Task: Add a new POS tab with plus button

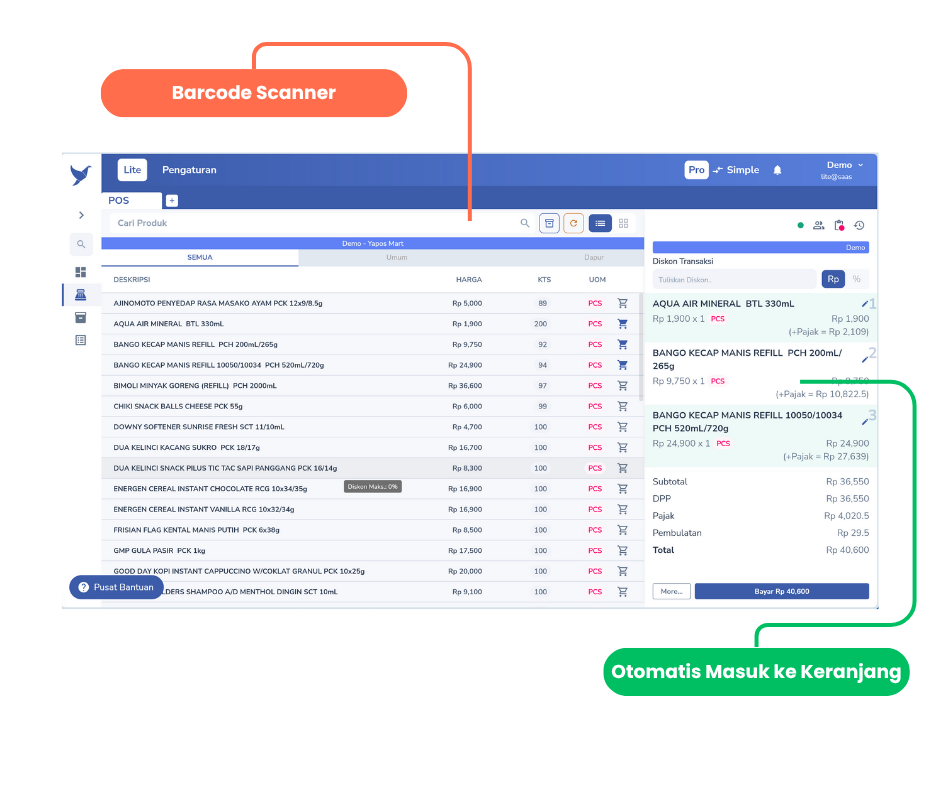Action: [172, 201]
